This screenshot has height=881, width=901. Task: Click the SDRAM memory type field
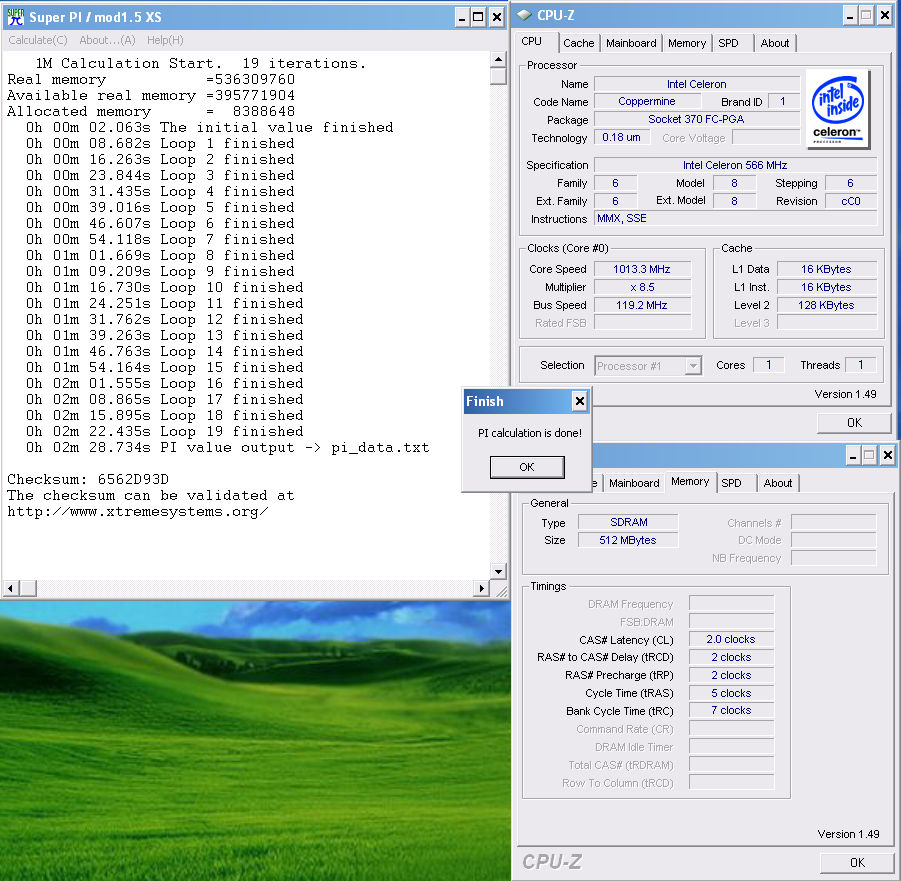point(628,522)
